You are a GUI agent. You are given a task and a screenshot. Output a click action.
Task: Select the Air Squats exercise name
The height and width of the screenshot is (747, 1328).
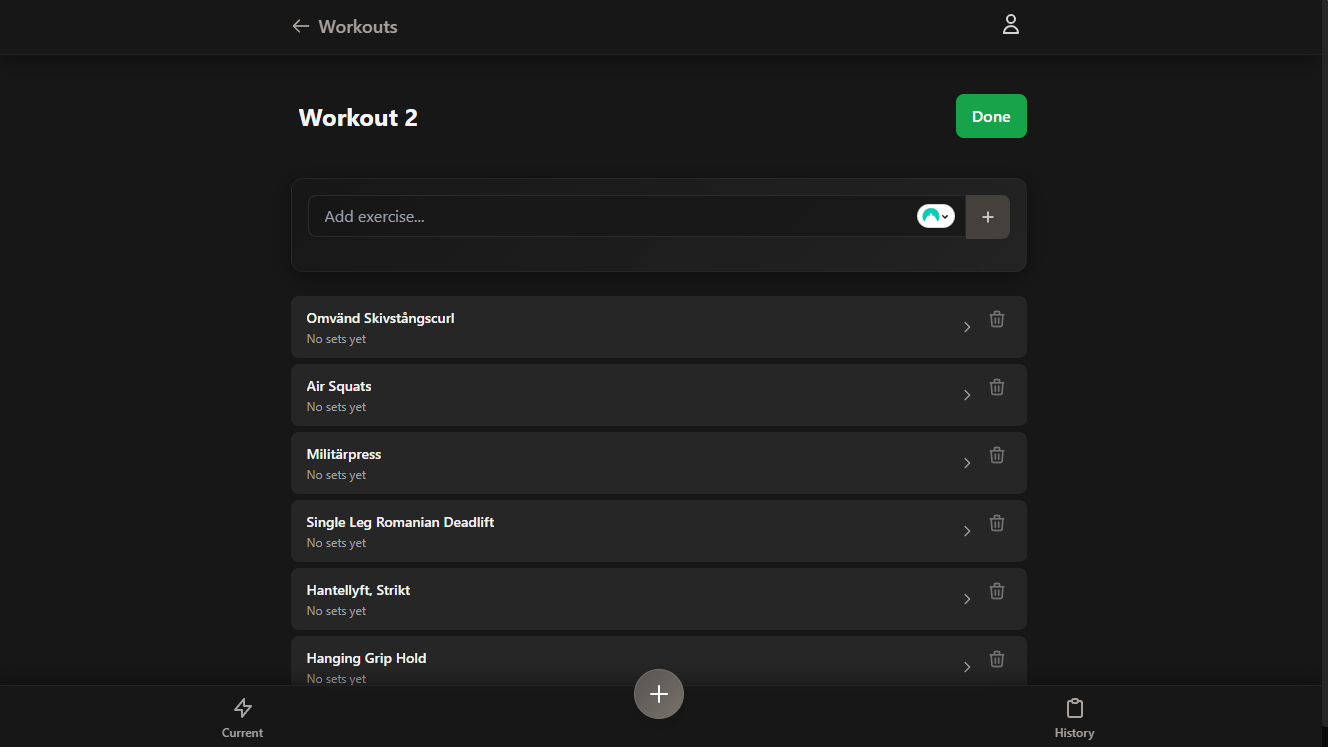pos(339,386)
